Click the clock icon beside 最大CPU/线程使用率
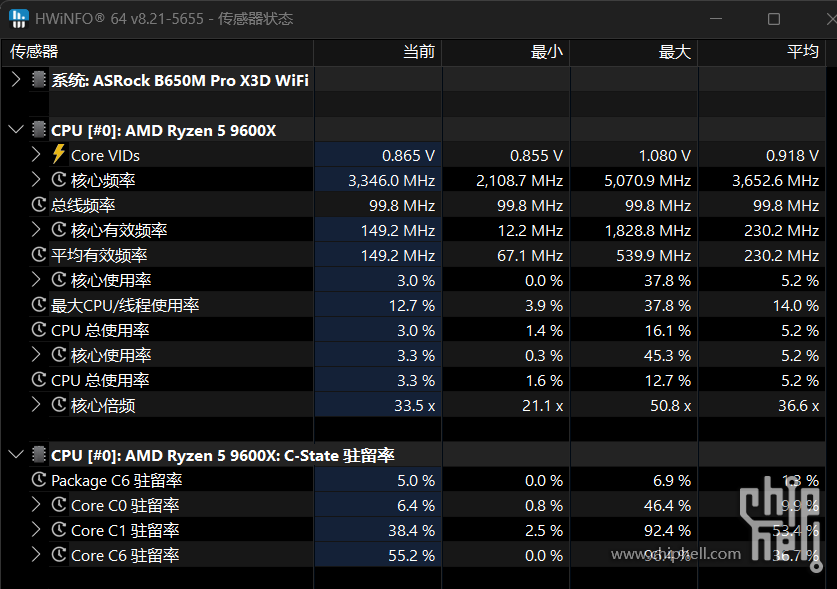This screenshot has width=837, height=589. pyautogui.click(x=39, y=304)
